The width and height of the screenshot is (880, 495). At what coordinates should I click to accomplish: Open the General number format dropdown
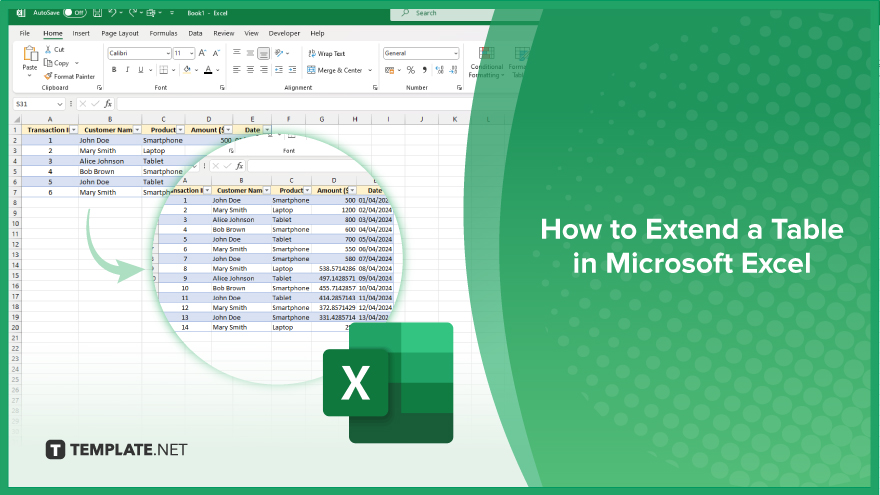coord(455,53)
